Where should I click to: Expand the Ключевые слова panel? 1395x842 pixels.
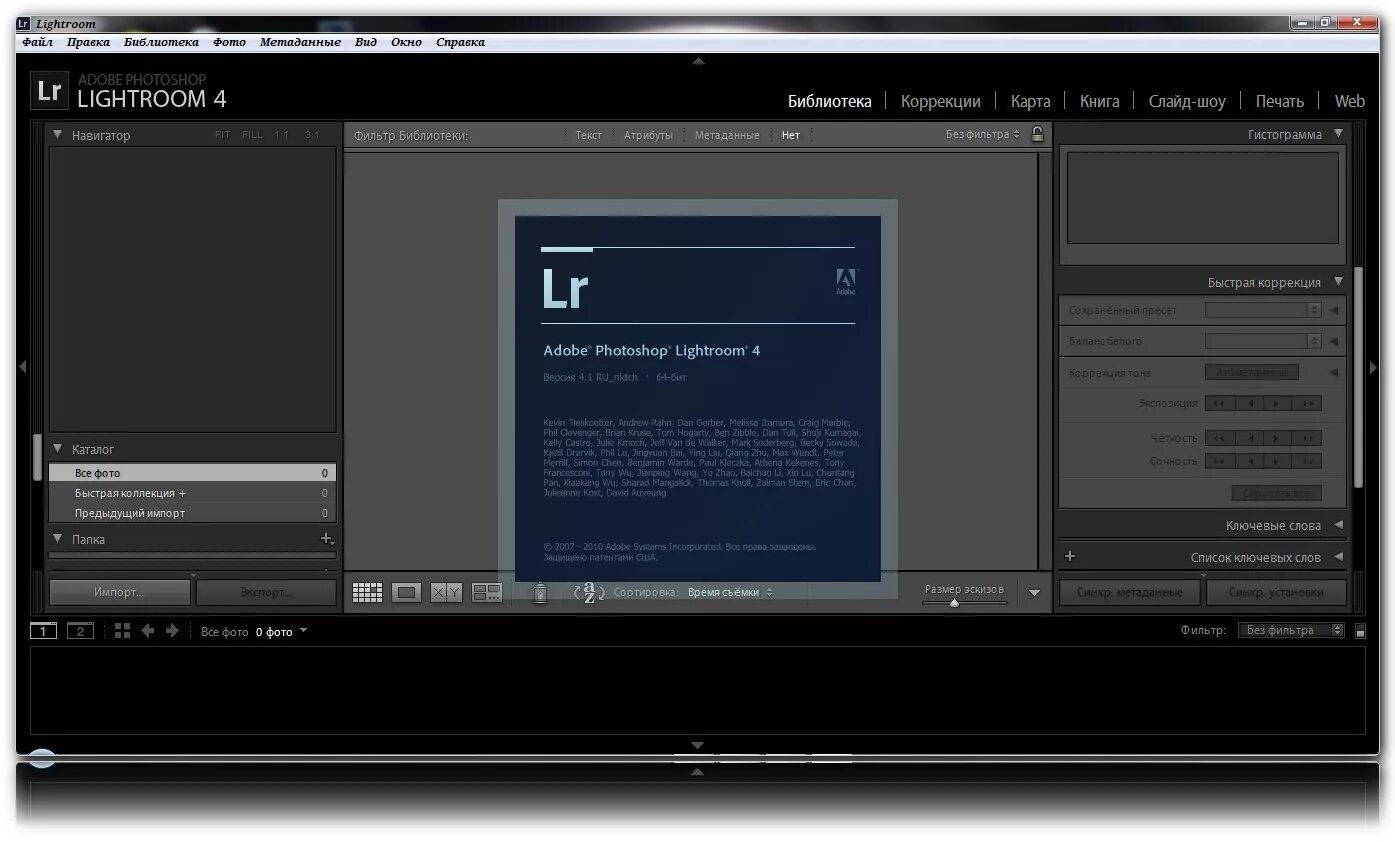coord(1338,524)
